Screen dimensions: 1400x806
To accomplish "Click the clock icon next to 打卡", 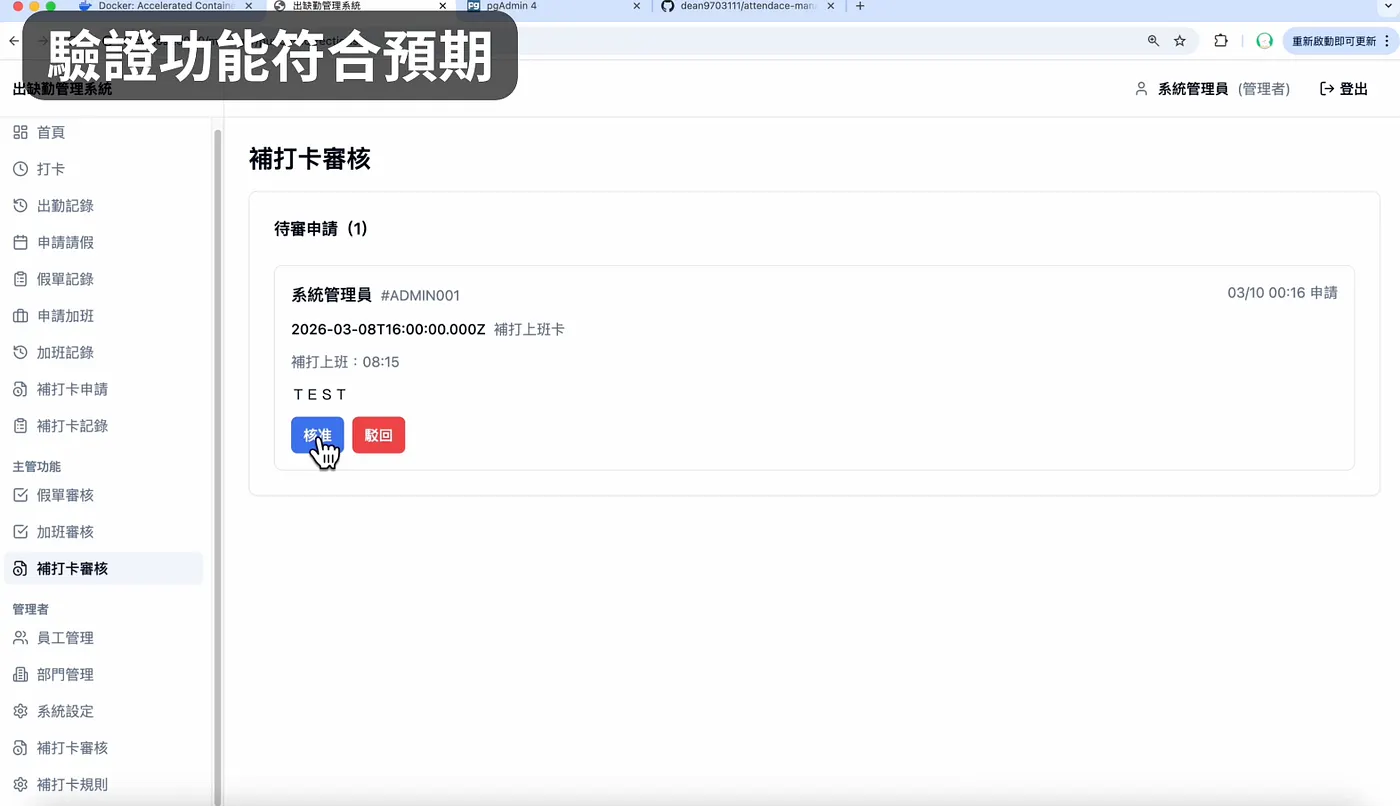I will tap(20, 169).
